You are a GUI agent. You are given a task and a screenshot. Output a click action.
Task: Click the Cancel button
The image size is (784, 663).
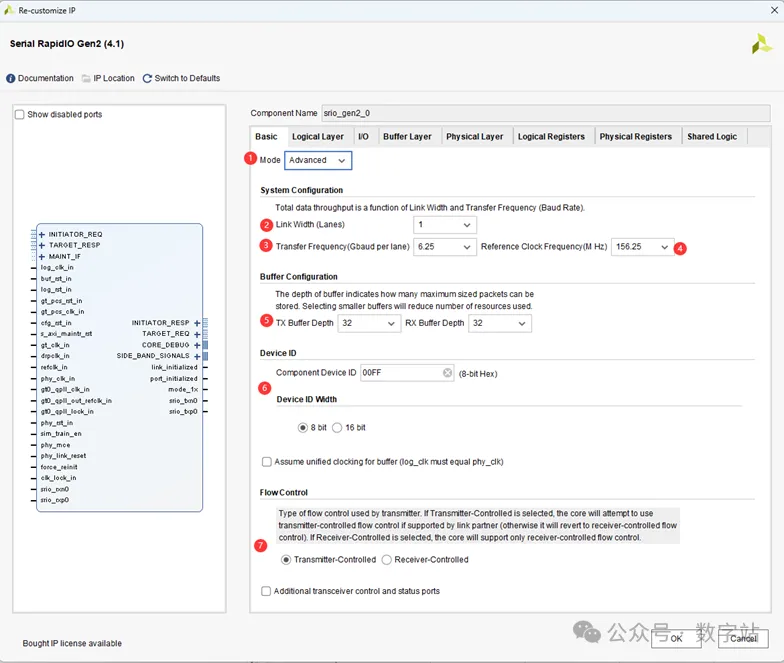point(743,638)
